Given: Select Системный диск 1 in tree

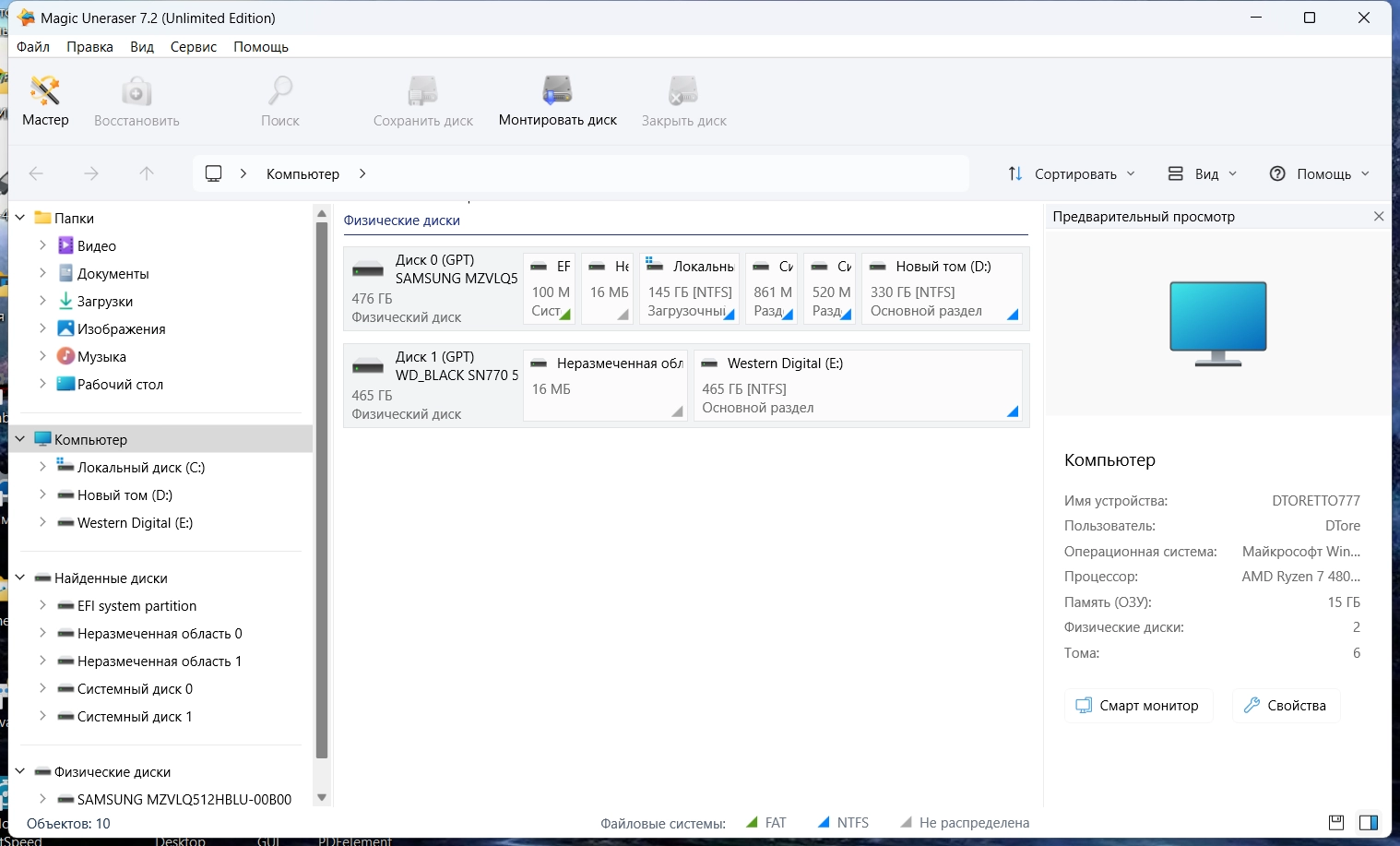Looking at the screenshot, I should tap(135, 716).
